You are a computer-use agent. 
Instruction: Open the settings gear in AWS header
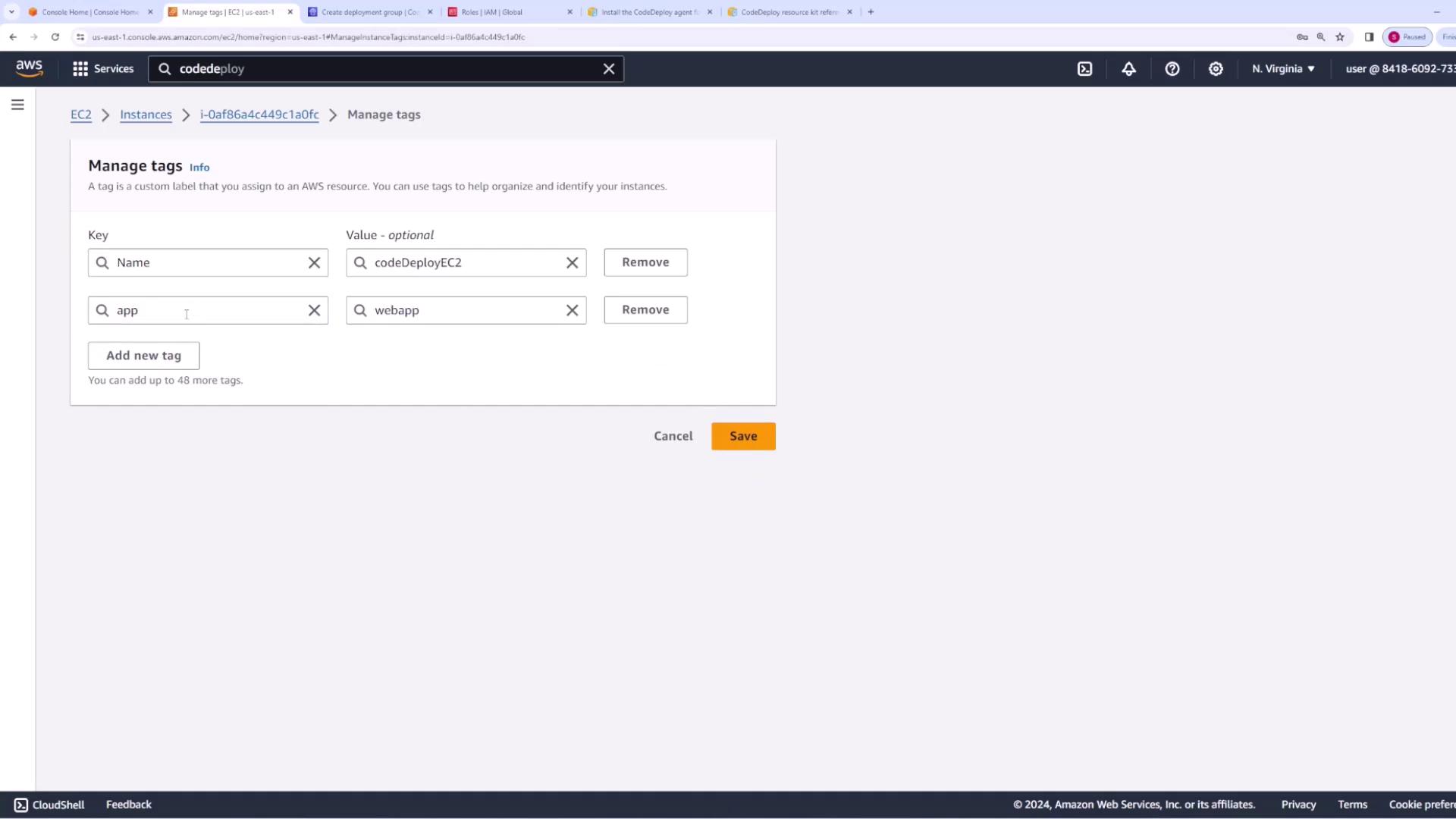pyautogui.click(x=1216, y=69)
